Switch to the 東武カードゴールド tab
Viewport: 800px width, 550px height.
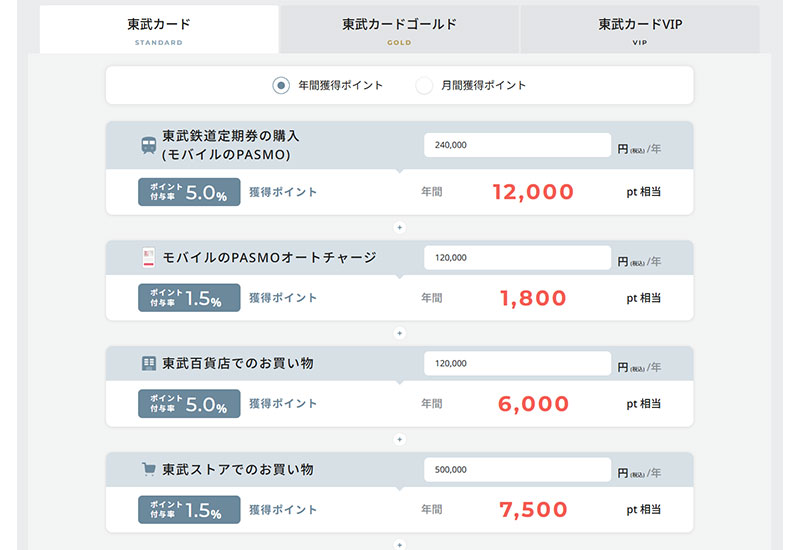coord(399,29)
